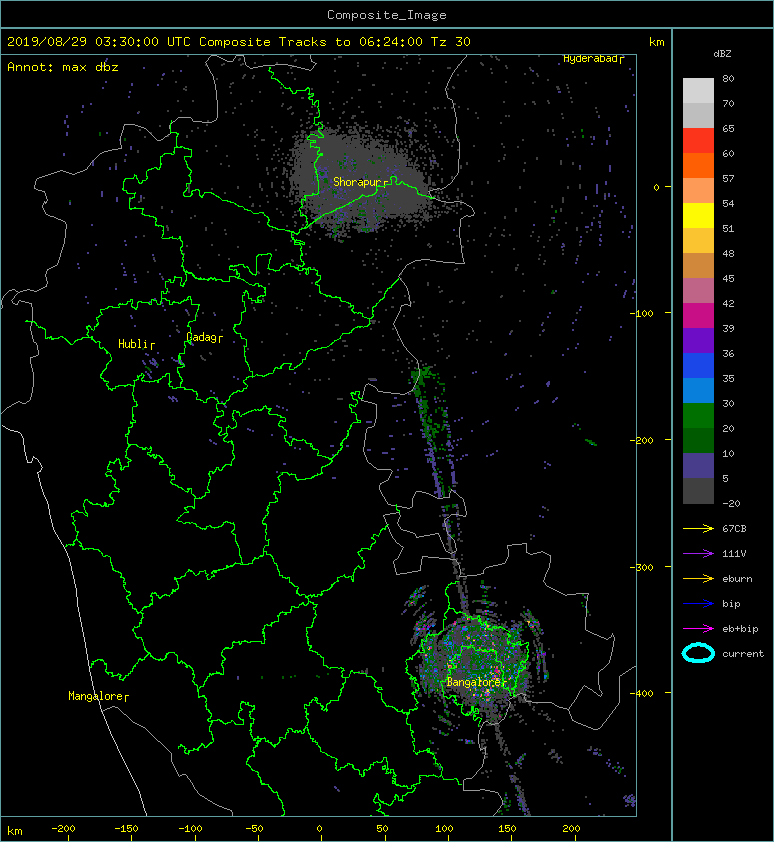The height and width of the screenshot is (842, 774).
Task: Pick the light blue 30–35 dBZ swatch
Action: 698,390
